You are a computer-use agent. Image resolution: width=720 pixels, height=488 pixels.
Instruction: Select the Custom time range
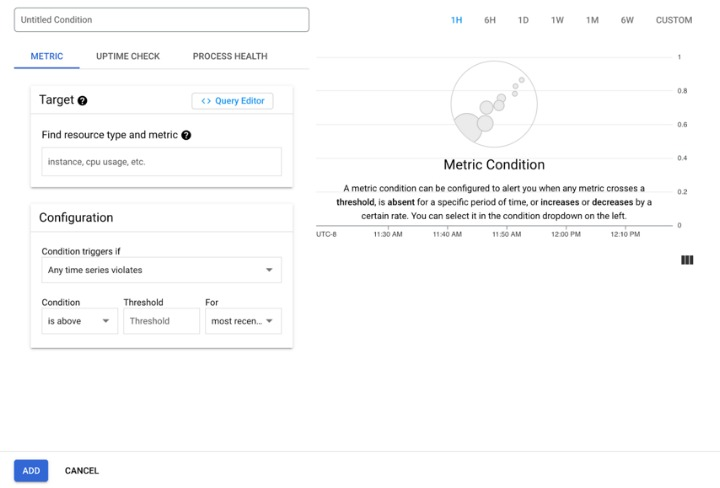(x=673, y=20)
